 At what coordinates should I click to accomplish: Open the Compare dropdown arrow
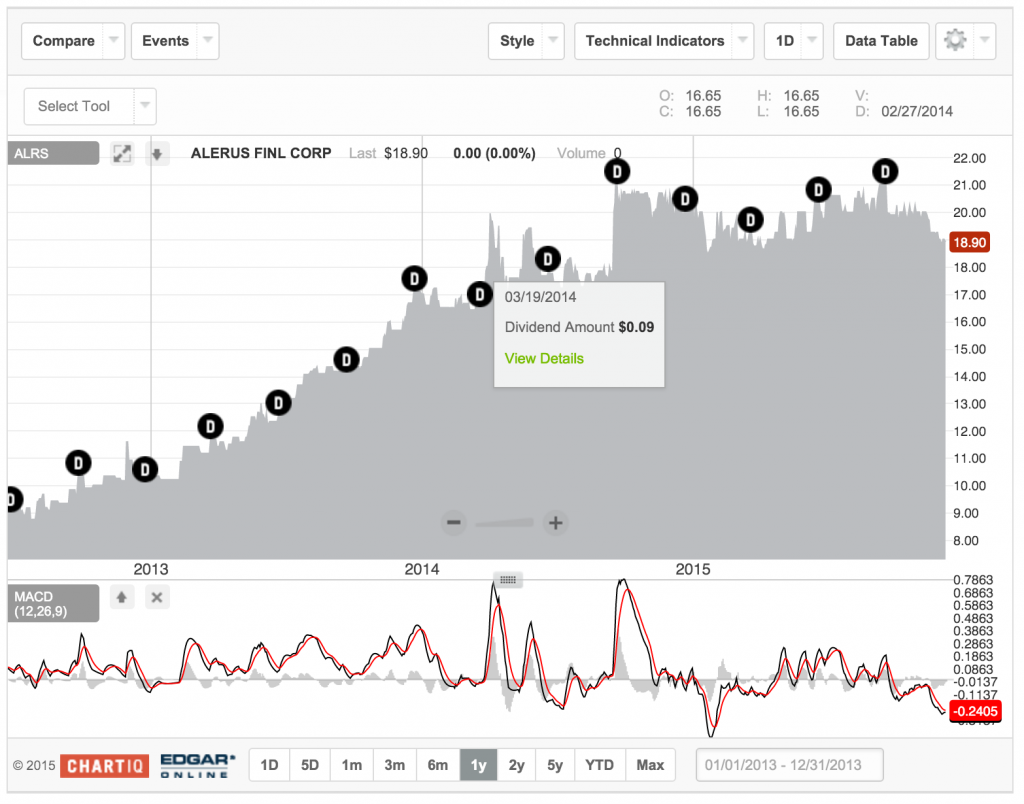point(114,41)
